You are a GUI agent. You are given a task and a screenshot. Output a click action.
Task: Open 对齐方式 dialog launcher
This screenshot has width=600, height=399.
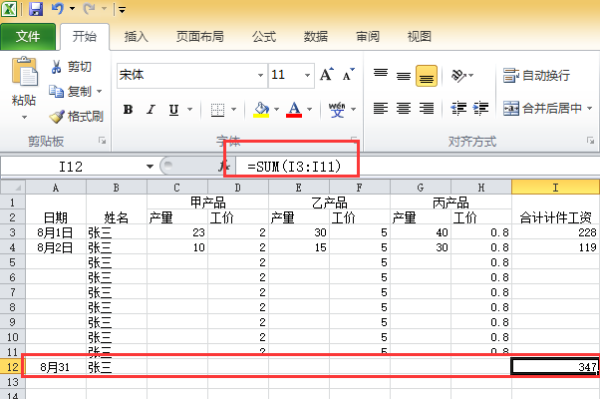[590, 141]
